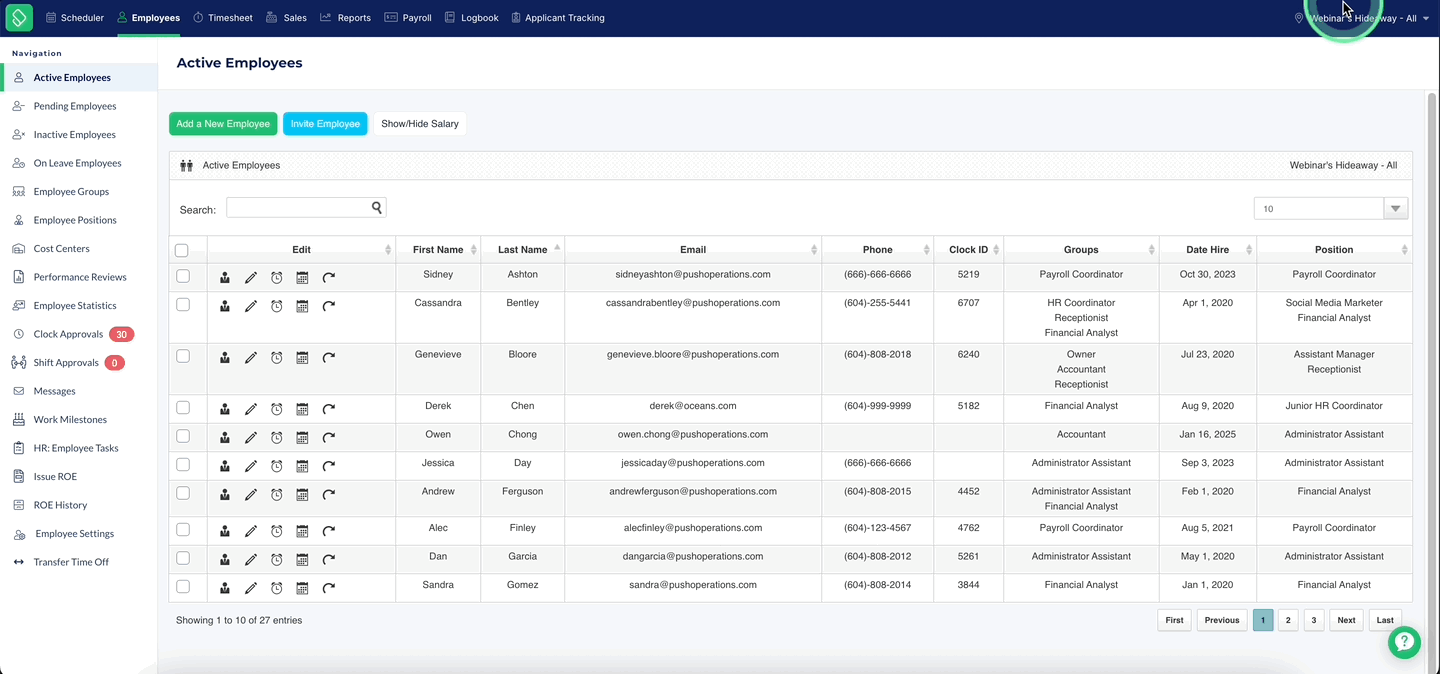Click the curved arrow icon in Genevieve Bloore's row
The height and width of the screenshot is (674, 1440).
[328, 357]
